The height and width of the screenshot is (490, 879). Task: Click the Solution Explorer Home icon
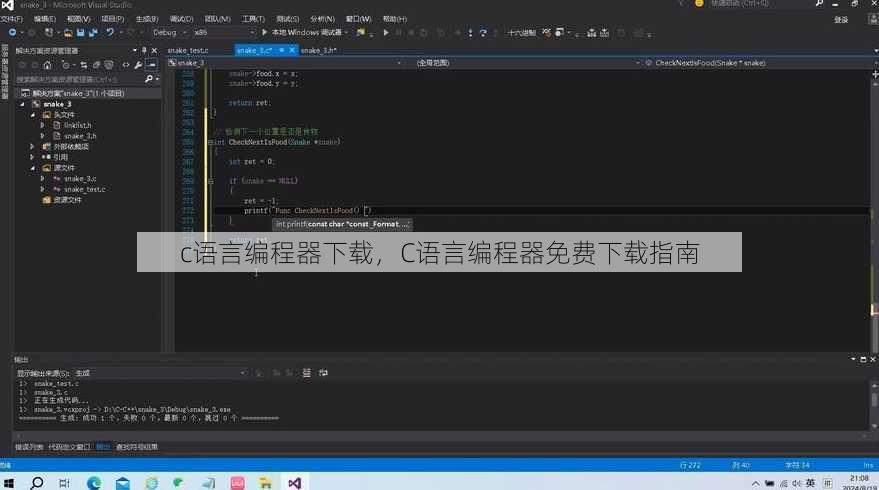pos(47,65)
